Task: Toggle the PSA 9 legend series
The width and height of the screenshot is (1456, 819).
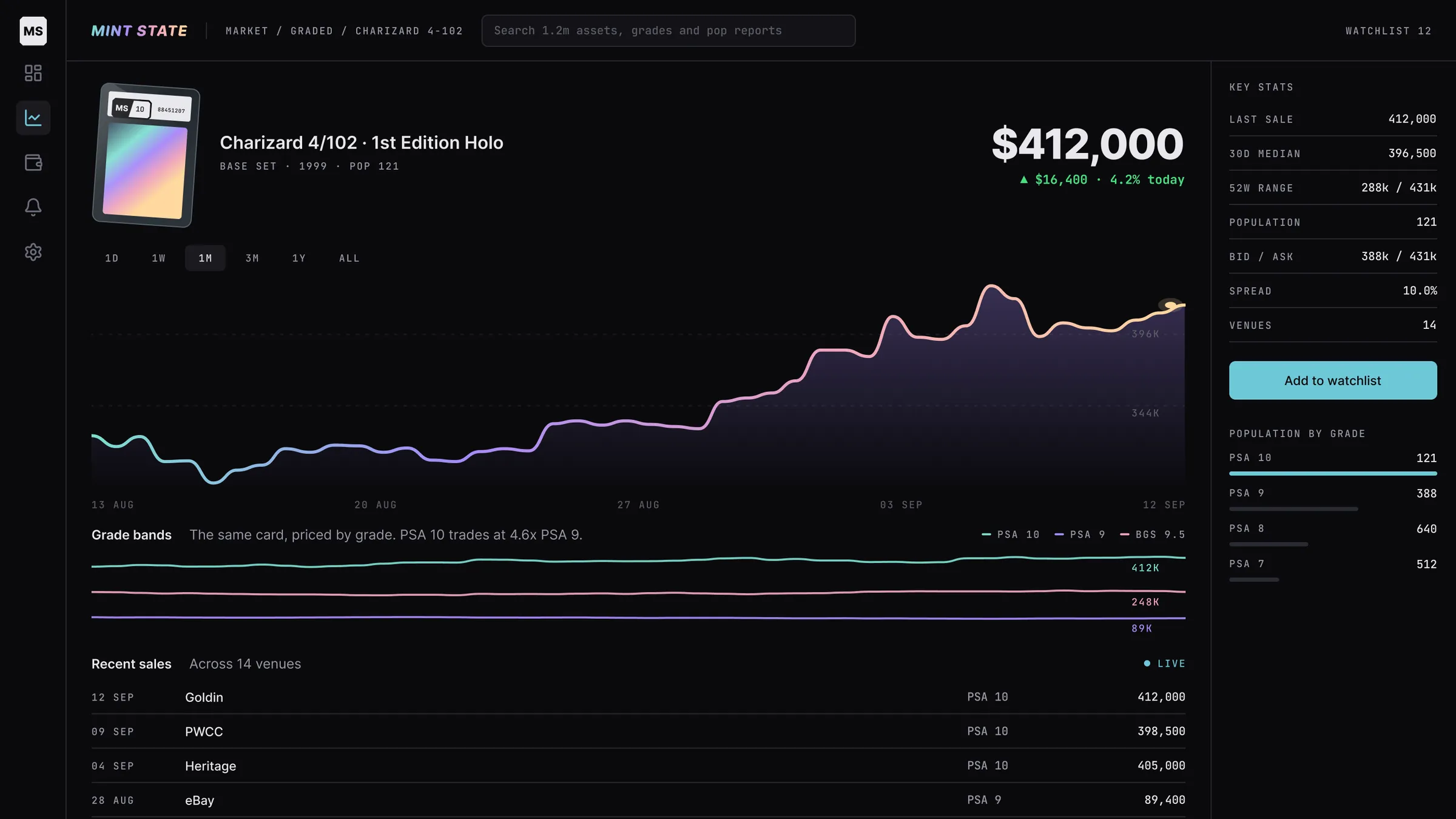Action: click(1080, 534)
